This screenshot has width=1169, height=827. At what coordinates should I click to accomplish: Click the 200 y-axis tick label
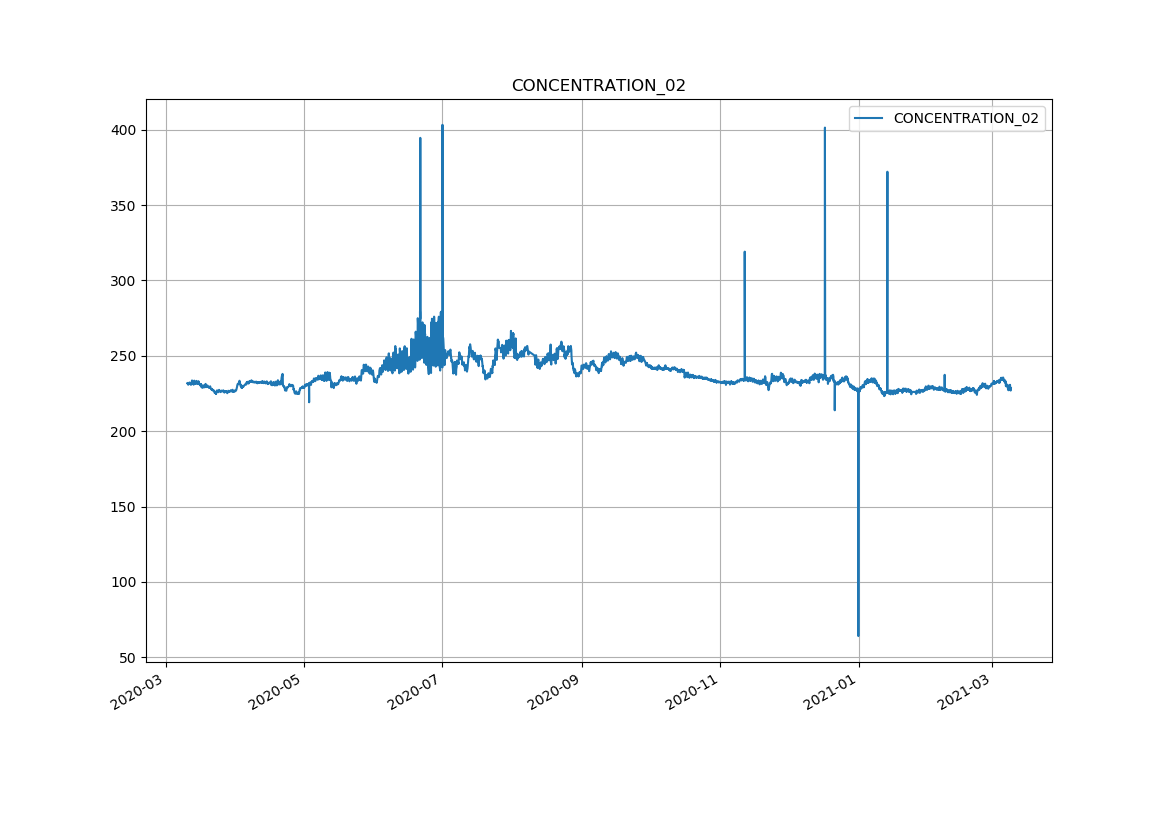tap(124, 432)
